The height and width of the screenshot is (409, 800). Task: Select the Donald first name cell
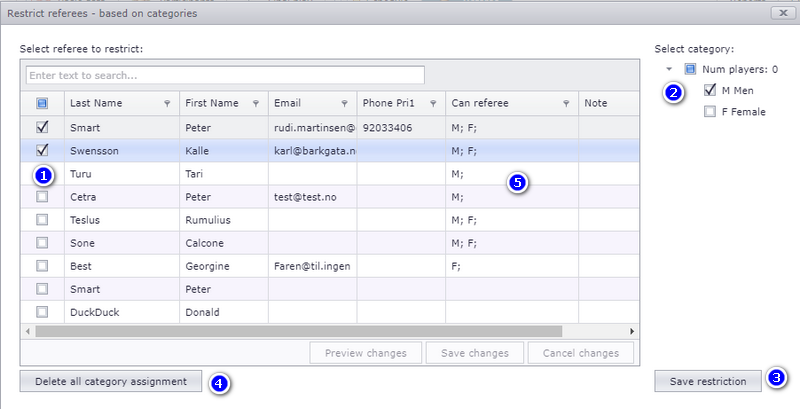(224, 312)
